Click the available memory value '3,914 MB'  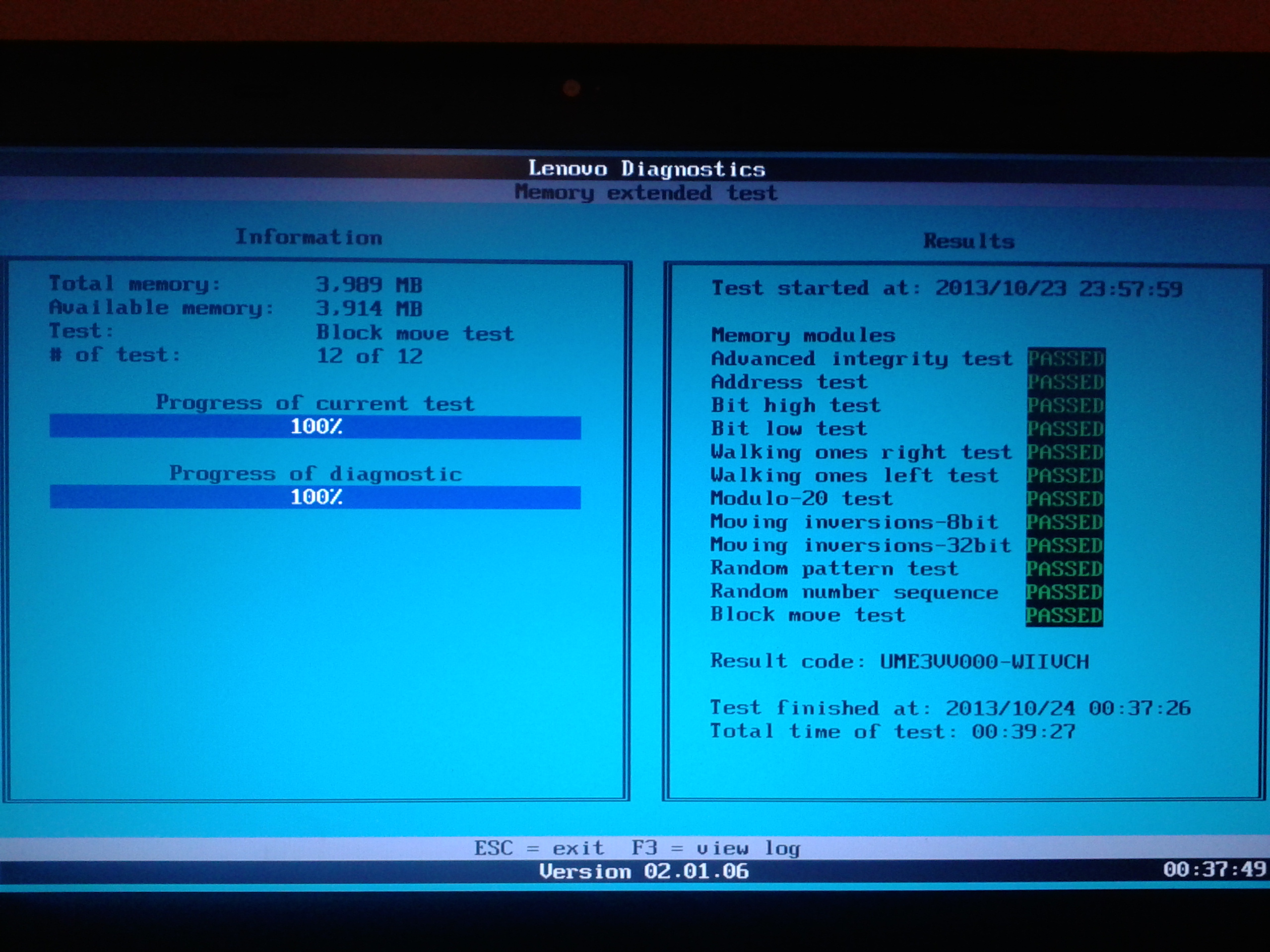(x=369, y=309)
